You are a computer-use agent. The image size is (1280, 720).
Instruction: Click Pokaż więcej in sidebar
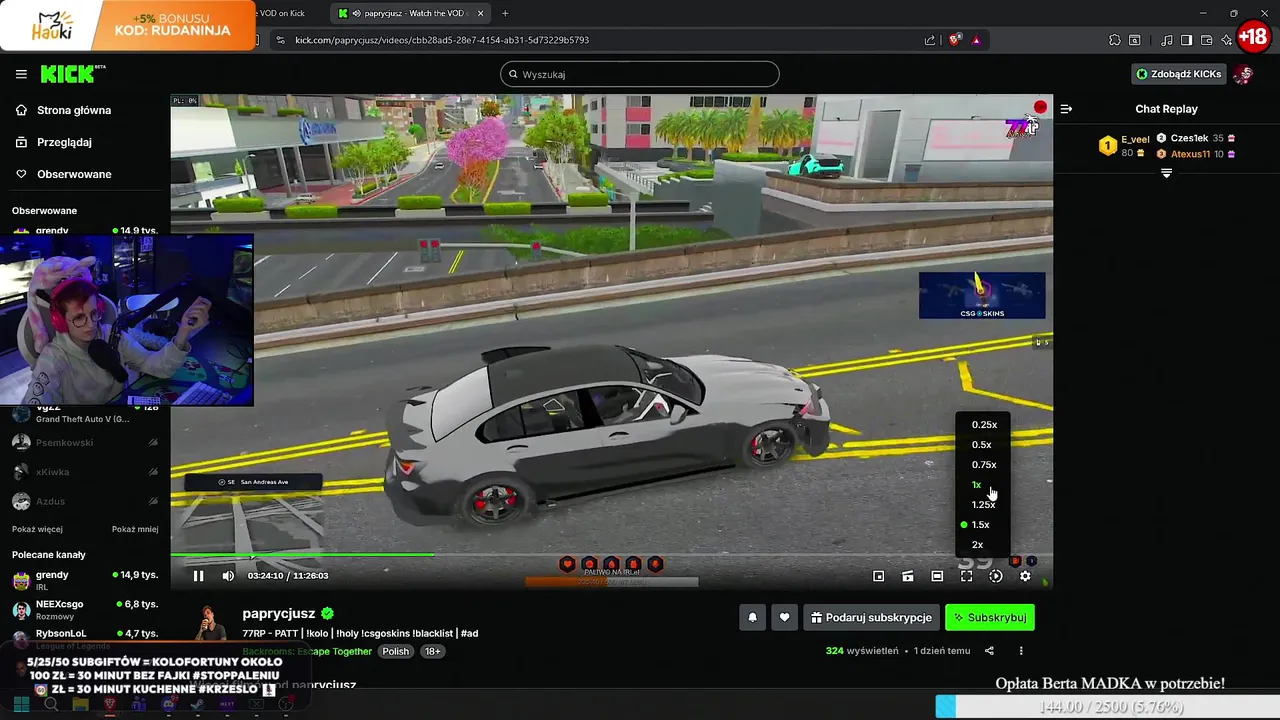37,529
